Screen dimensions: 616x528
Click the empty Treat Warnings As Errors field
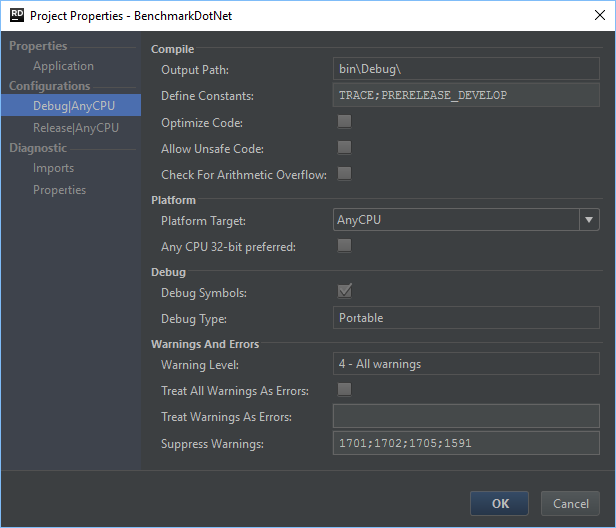(x=466, y=416)
